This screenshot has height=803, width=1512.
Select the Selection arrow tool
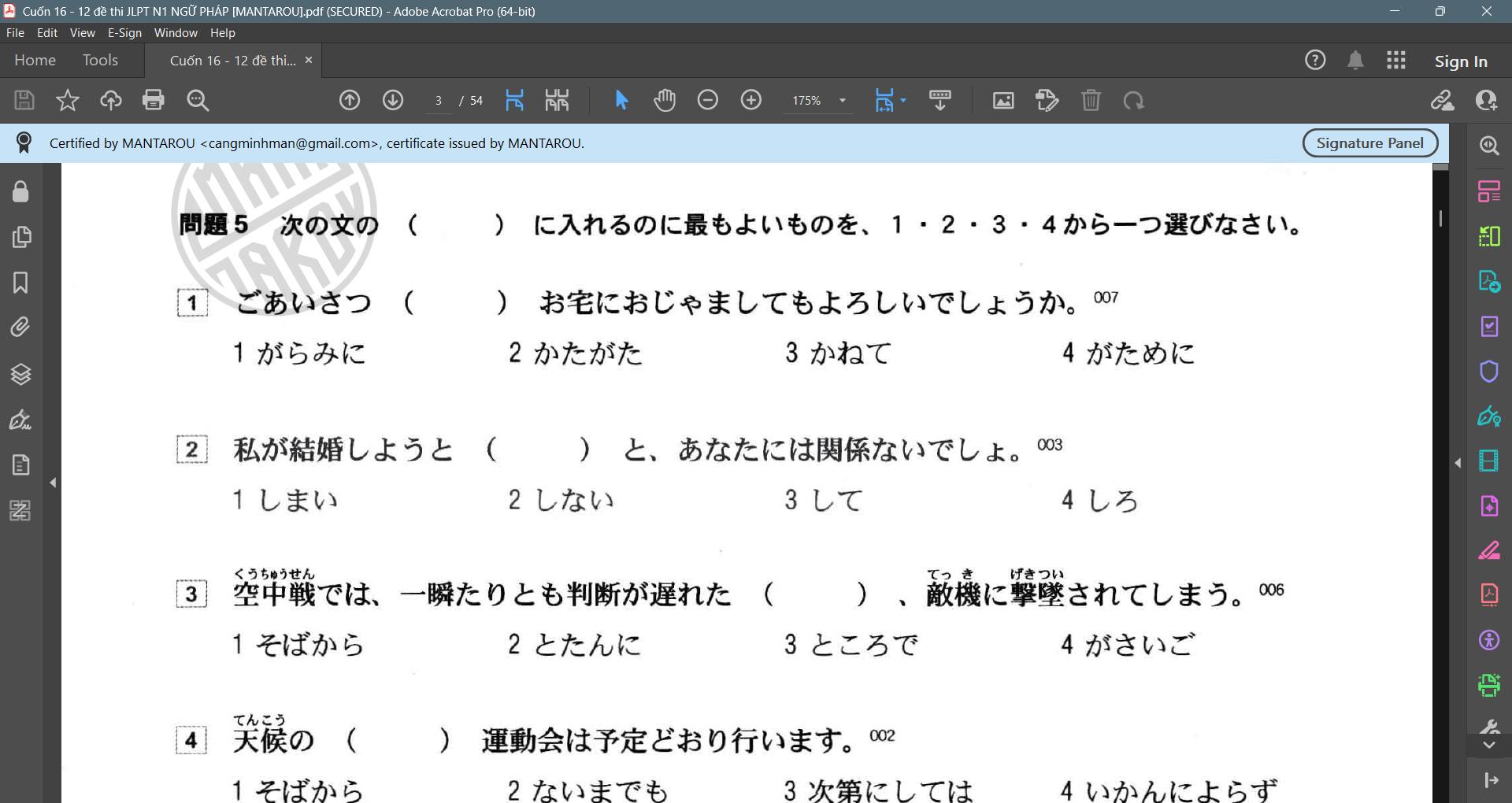point(621,100)
